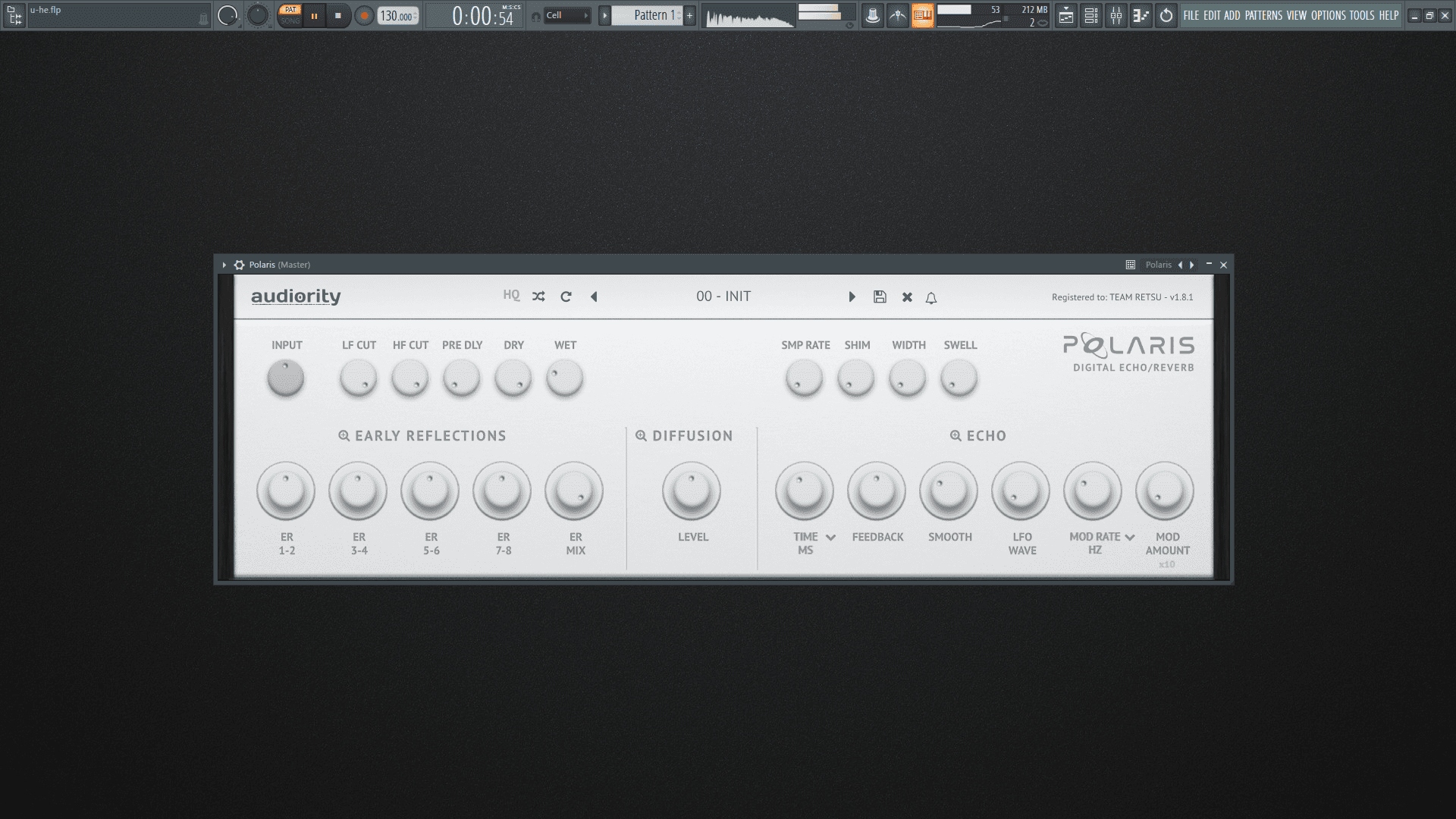Click the randomize preset shuffle icon in Polaris
Viewport: 1456px width, 819px height.
(x=538, y=297)
